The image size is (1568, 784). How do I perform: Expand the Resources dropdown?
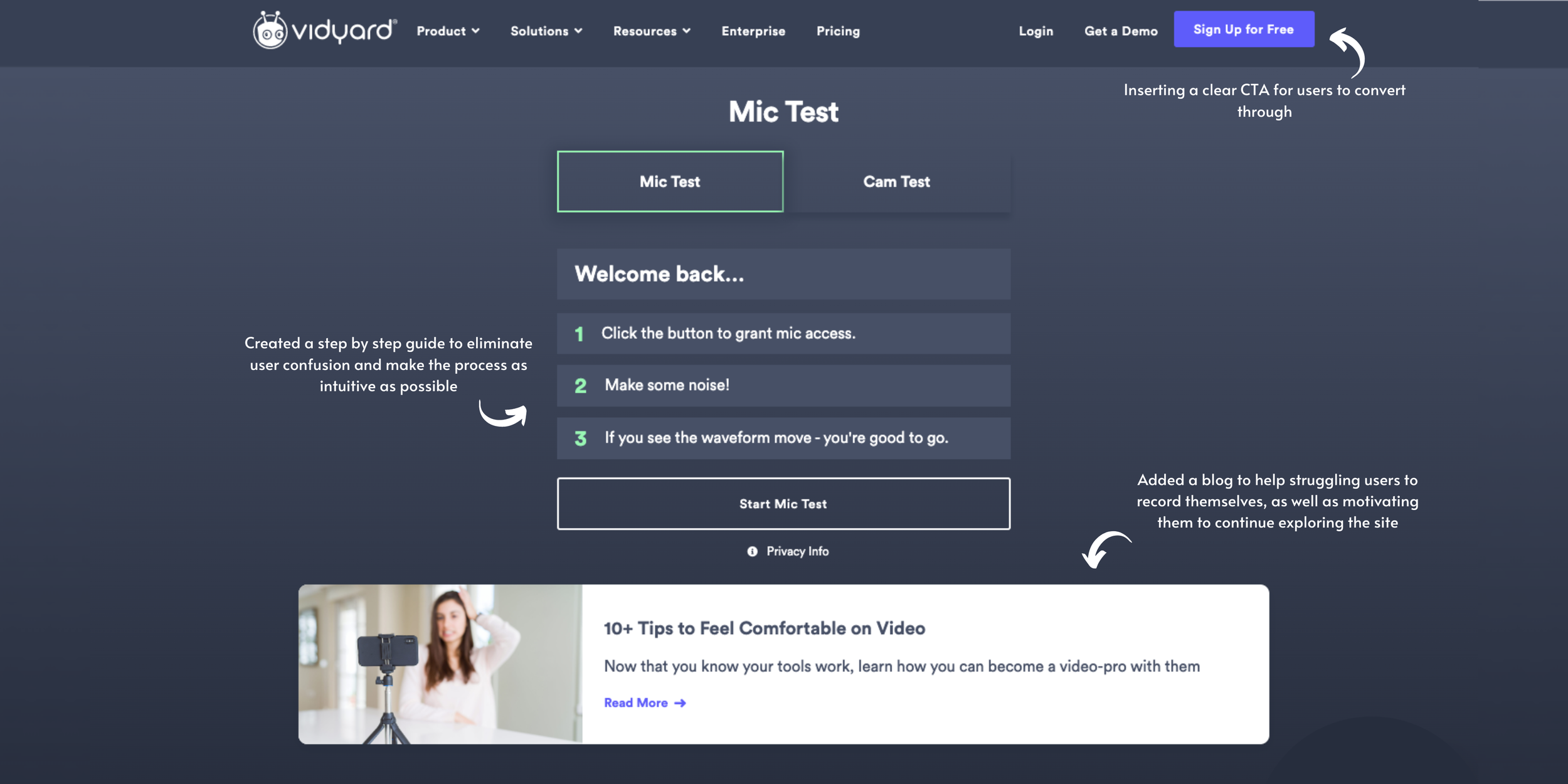pyautogui.click(x=651, y=31)
